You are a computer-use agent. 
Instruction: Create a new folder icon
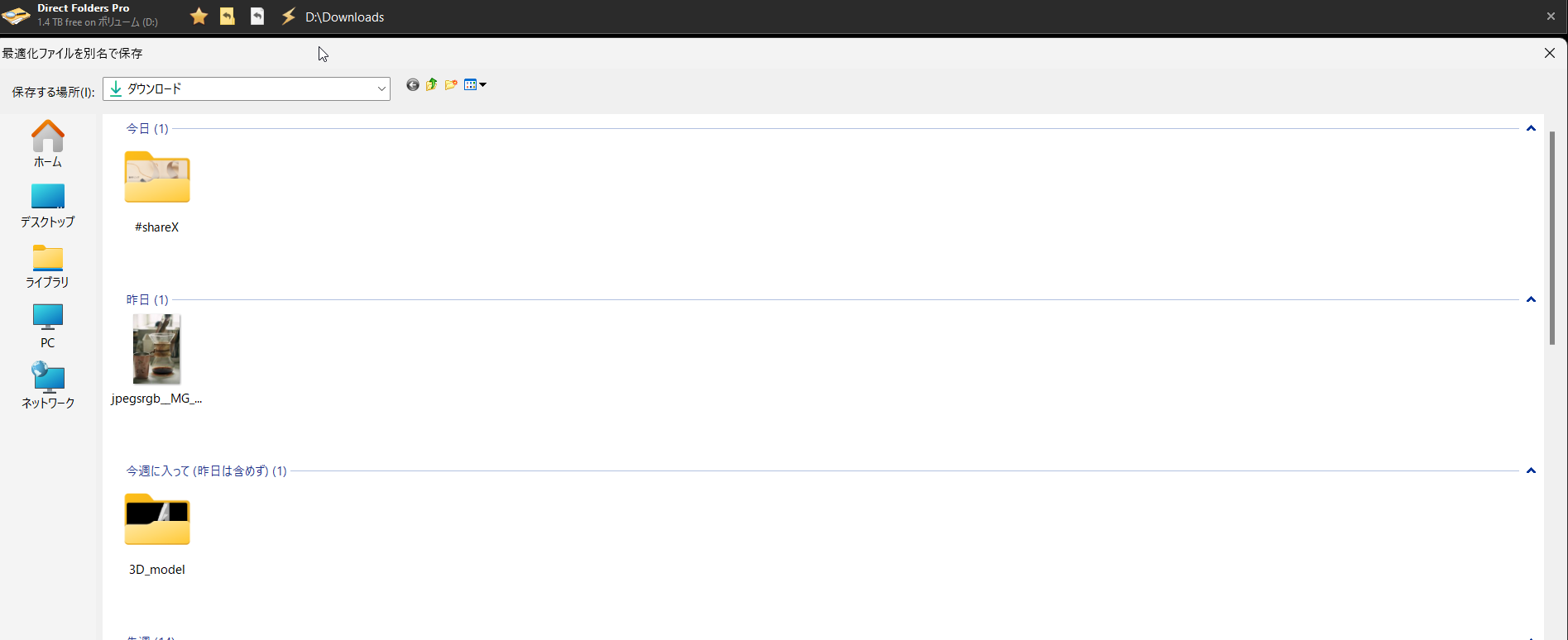tap(451, 85)
